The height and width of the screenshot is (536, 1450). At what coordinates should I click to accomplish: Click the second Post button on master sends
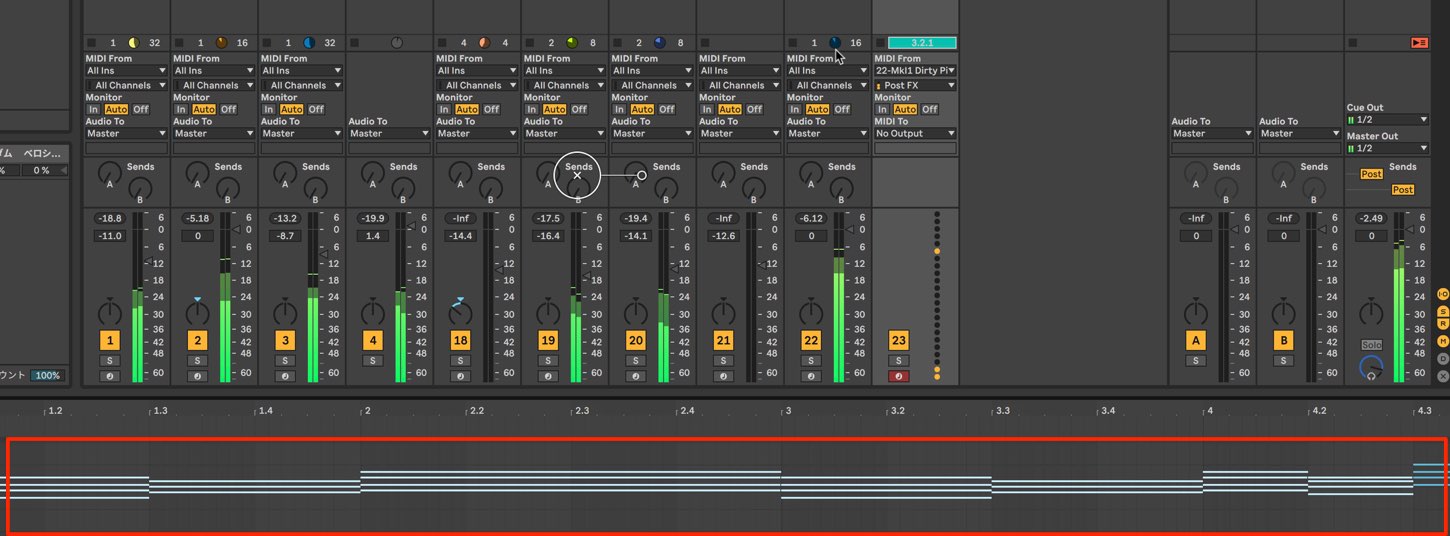point(1403,190)
